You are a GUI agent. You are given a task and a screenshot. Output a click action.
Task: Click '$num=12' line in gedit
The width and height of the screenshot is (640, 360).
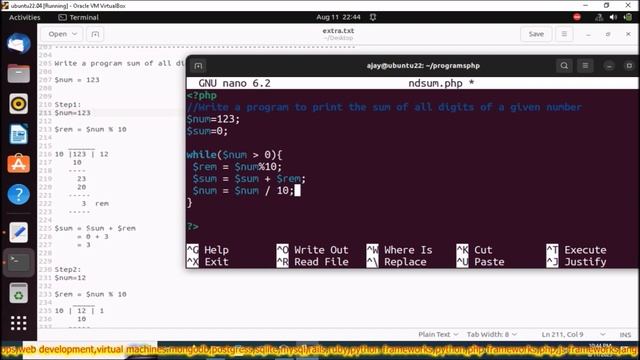tap(70, 278)
